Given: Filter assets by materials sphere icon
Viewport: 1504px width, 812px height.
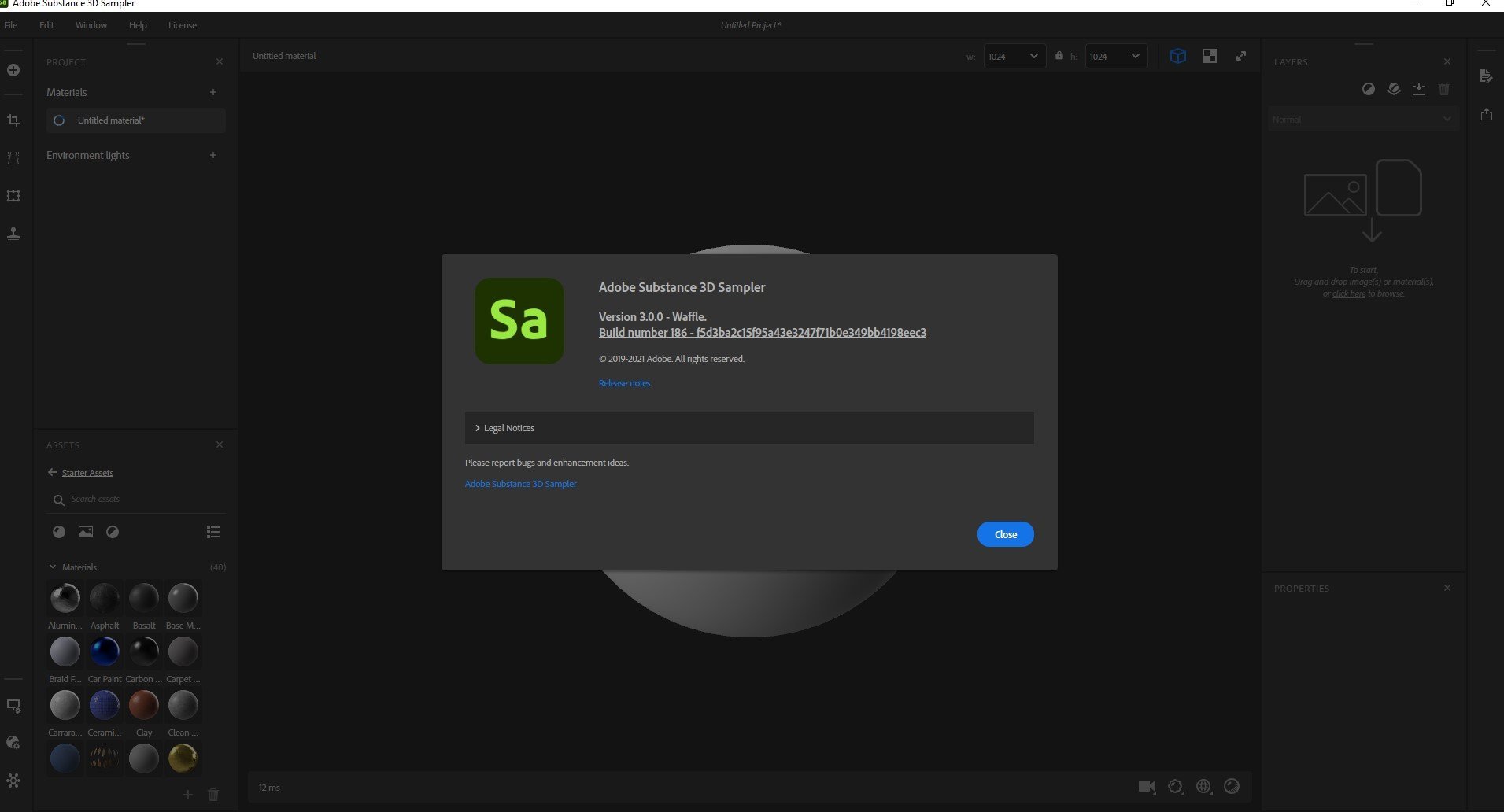Looking at the screenshot, I should (59, 532).
